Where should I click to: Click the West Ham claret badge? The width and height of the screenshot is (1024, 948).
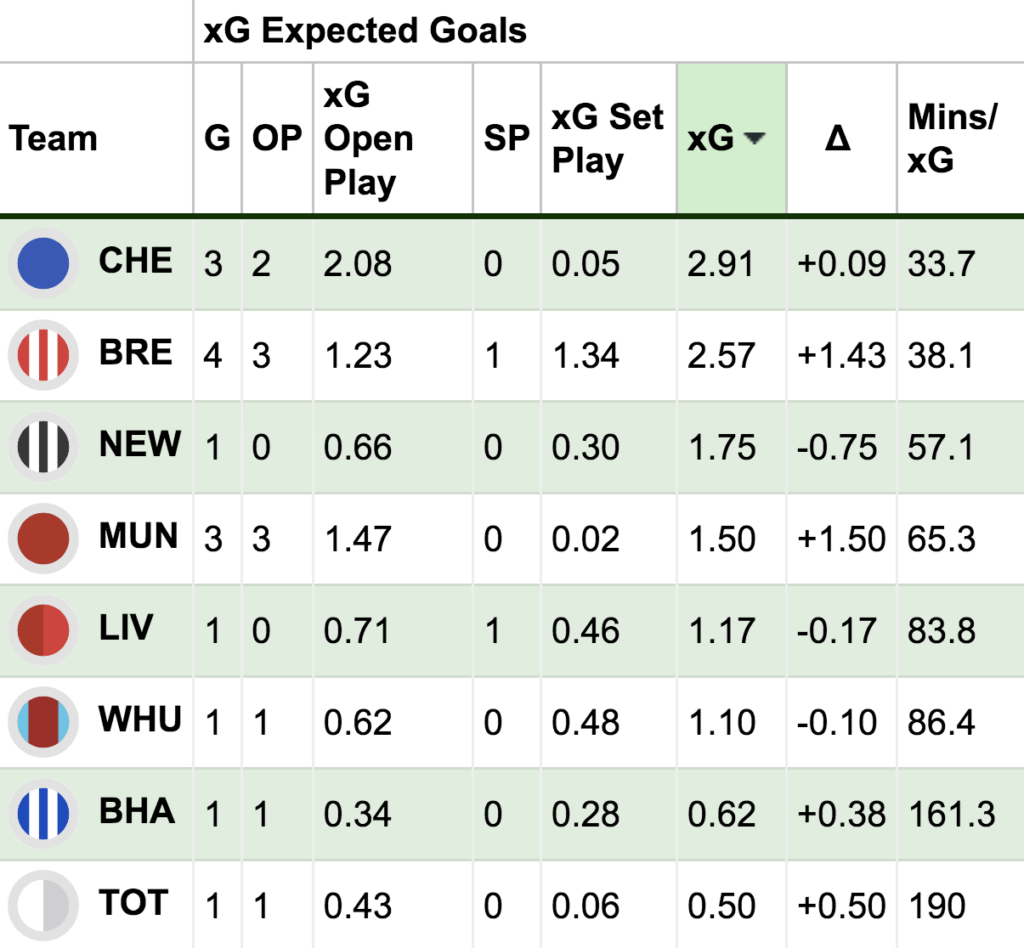(x=44, y=722)
